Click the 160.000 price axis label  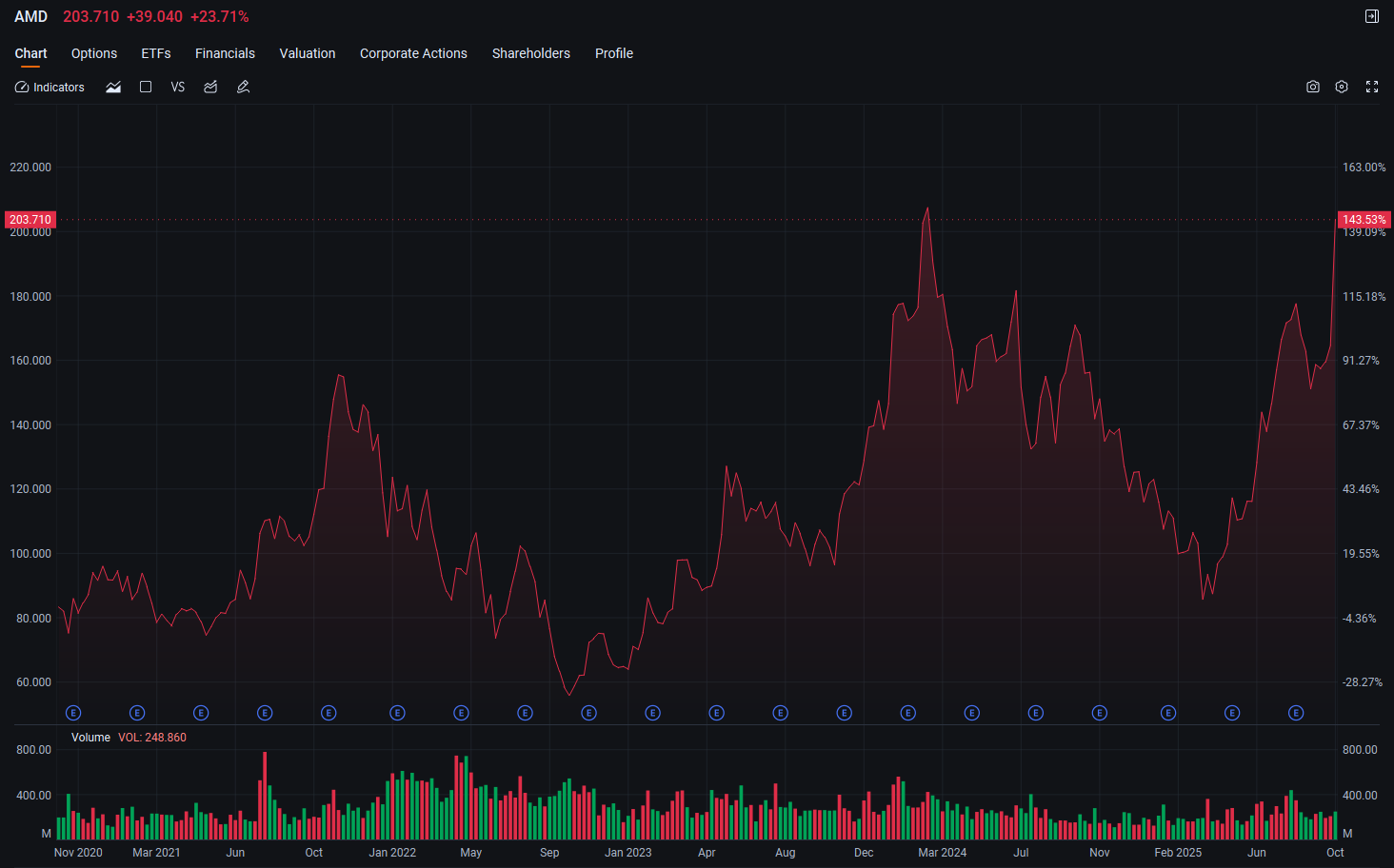[x=30, y=361]
